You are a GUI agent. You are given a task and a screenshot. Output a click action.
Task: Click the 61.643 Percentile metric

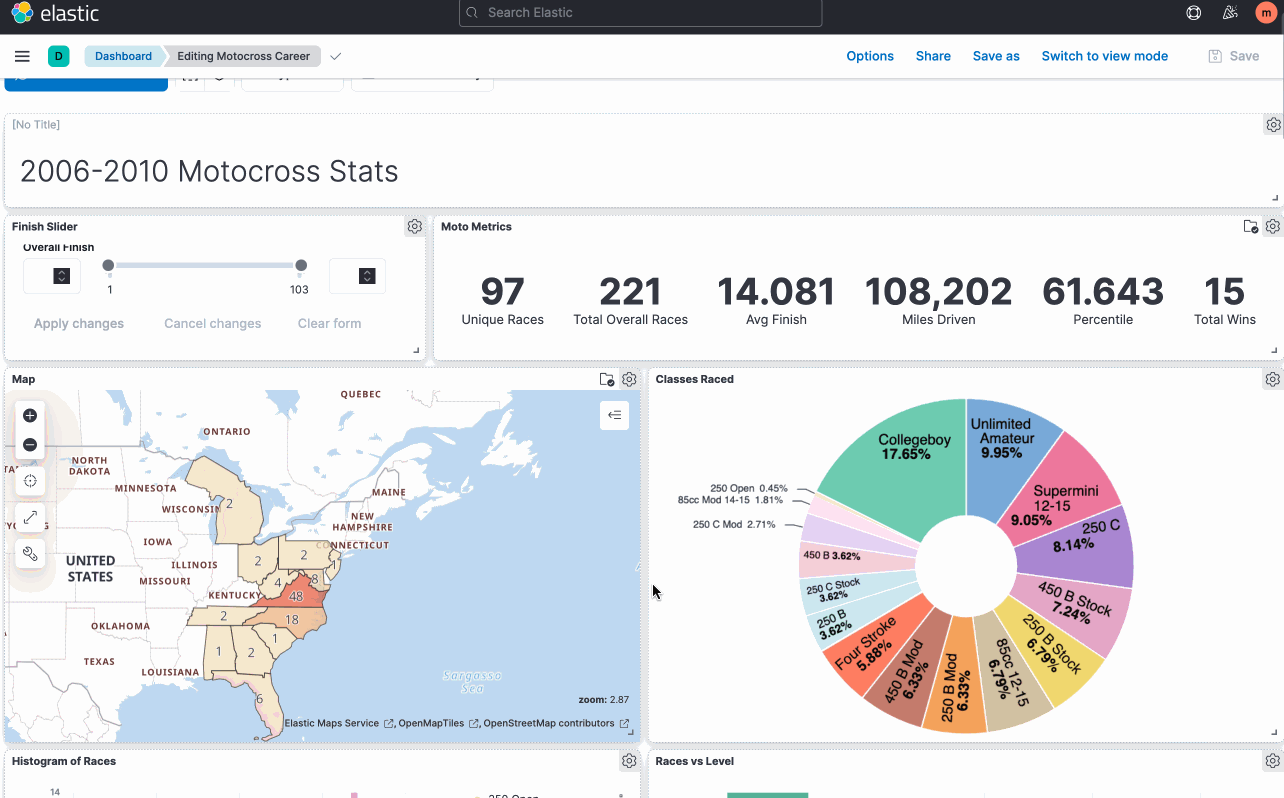(x=1103, y=300)
